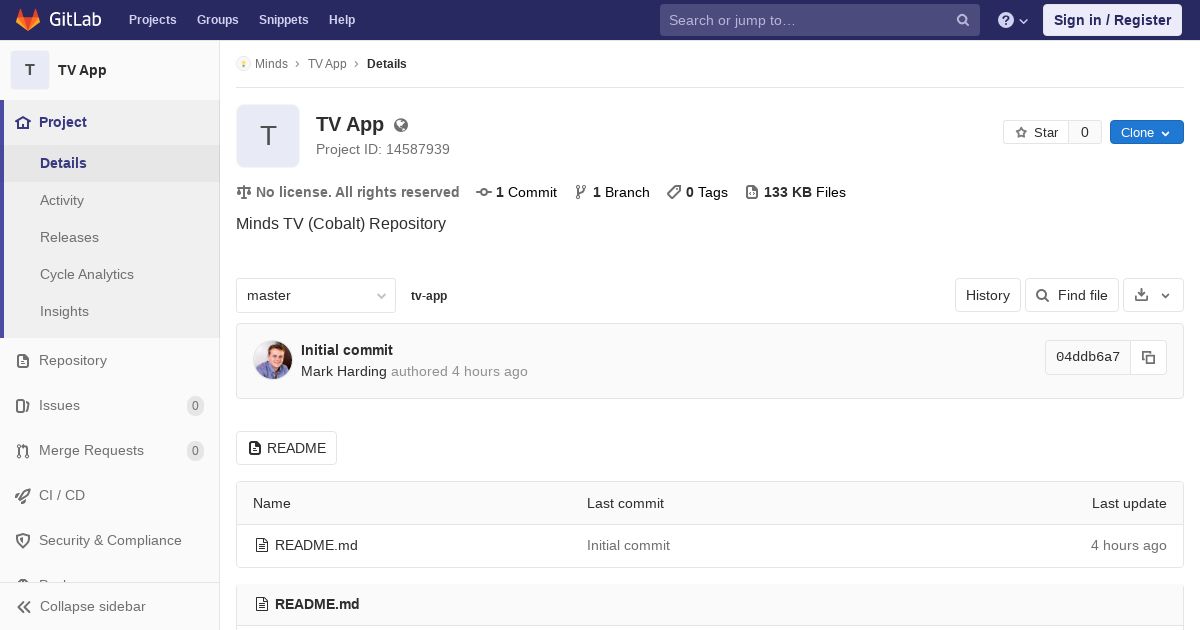The image size is (1200, 630).
Task: Click the file icon beside 133 KB Files
Action: click(x=752, y=192)
